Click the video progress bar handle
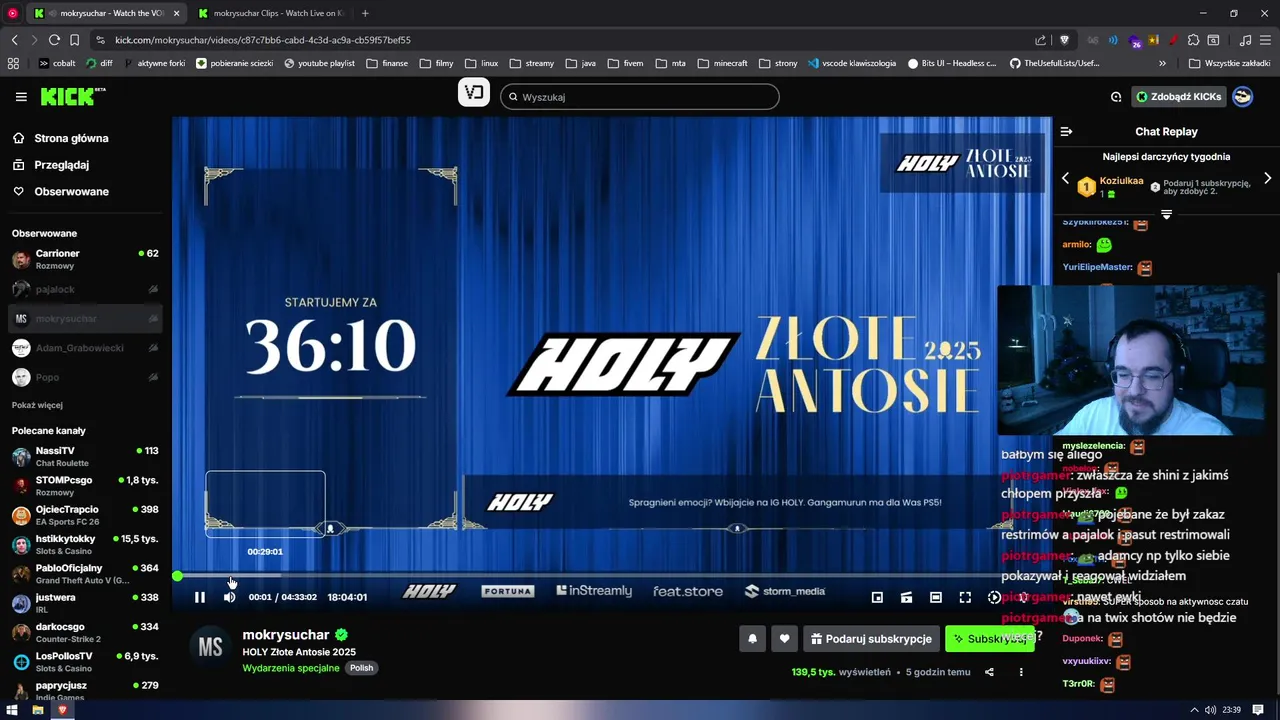 (177, 576)
